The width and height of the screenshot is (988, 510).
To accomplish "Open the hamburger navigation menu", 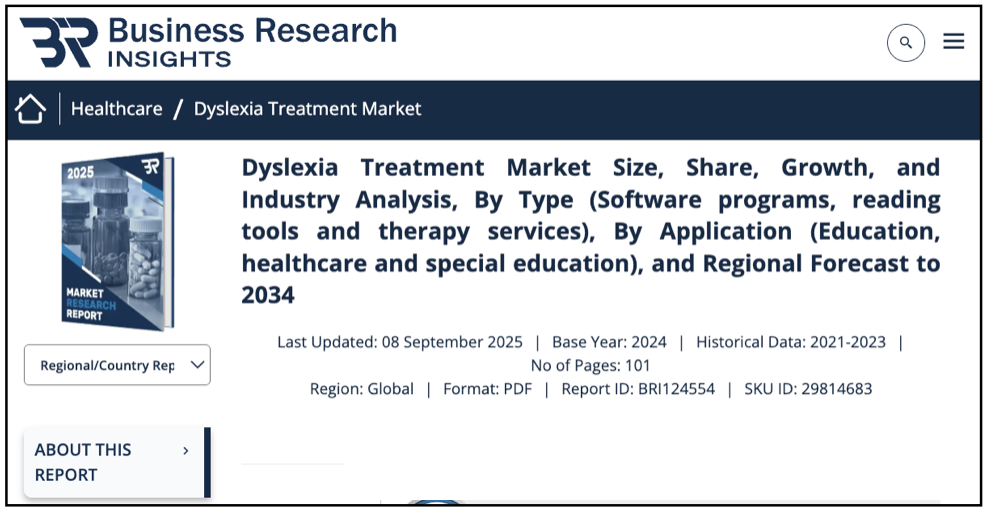I will pyautogui.click(x=953, y=41).
